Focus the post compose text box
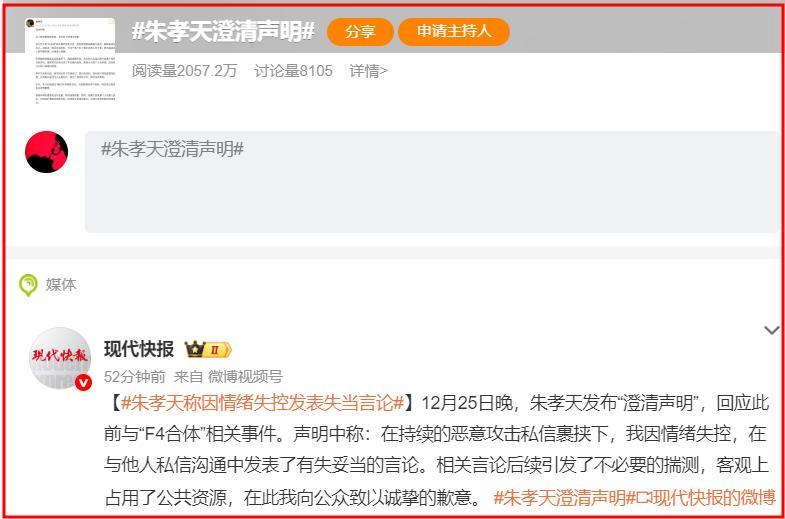The image size is (785, 519). (x=432, y=182)
